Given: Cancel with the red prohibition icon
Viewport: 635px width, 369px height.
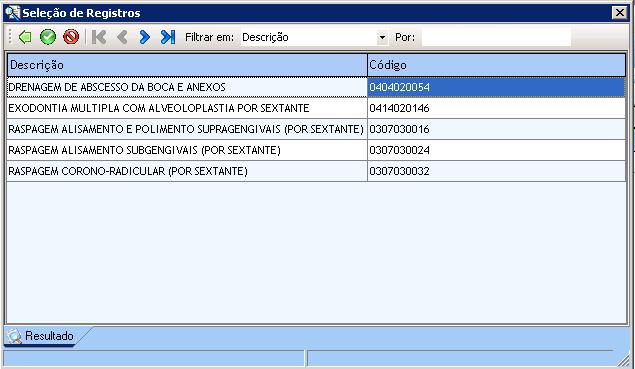Looking at the screenshot, I should click(71, 37).
